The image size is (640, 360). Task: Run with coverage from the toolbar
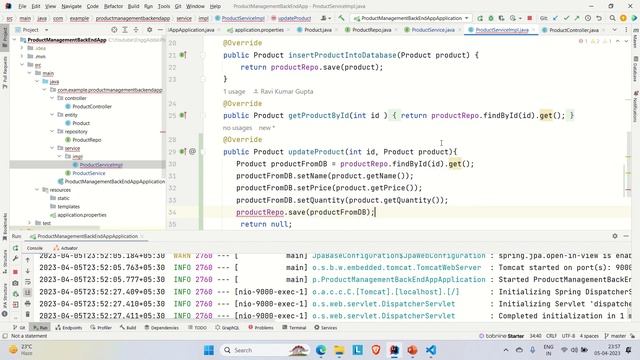click(x=501, y=18)
